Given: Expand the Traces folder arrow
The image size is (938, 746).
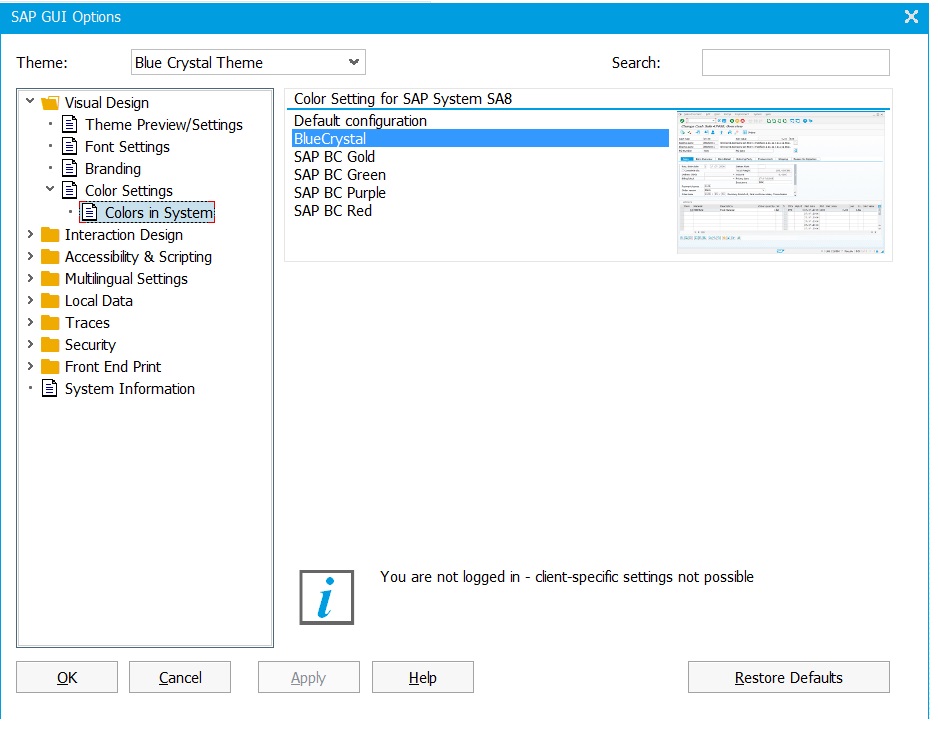Looking at the screenshot, I should (x=30, y=322).
